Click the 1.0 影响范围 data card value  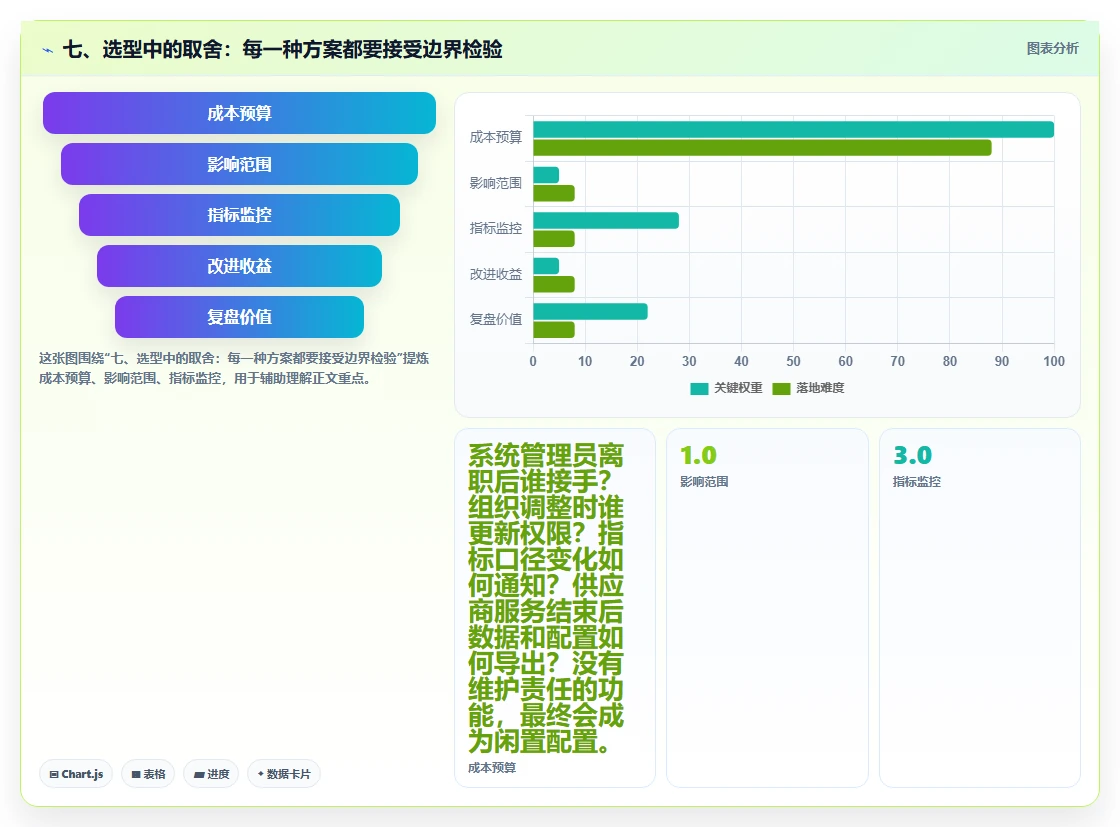coord(698,455)
